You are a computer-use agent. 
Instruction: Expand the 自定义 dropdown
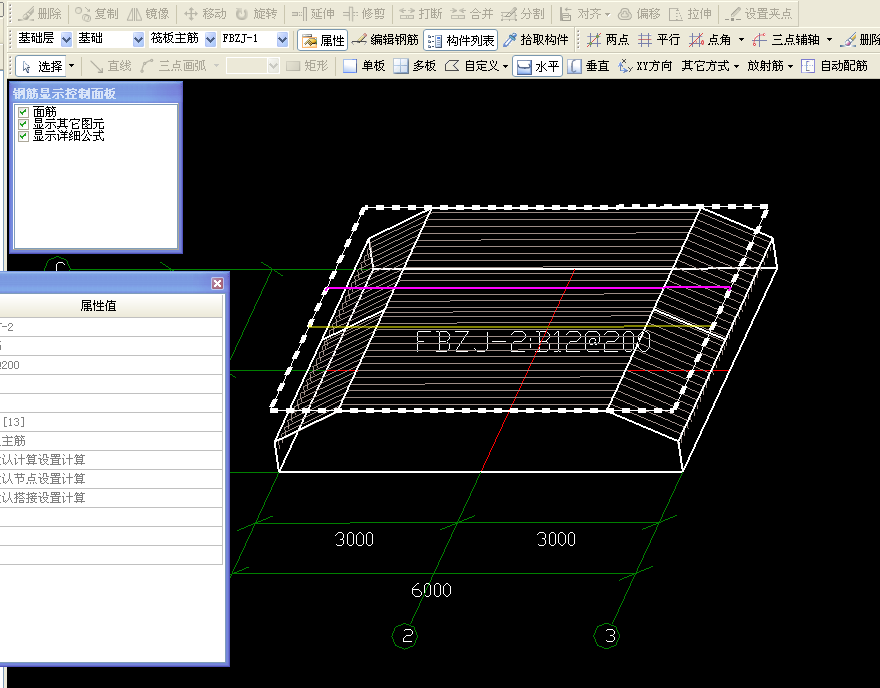(506, 67)
